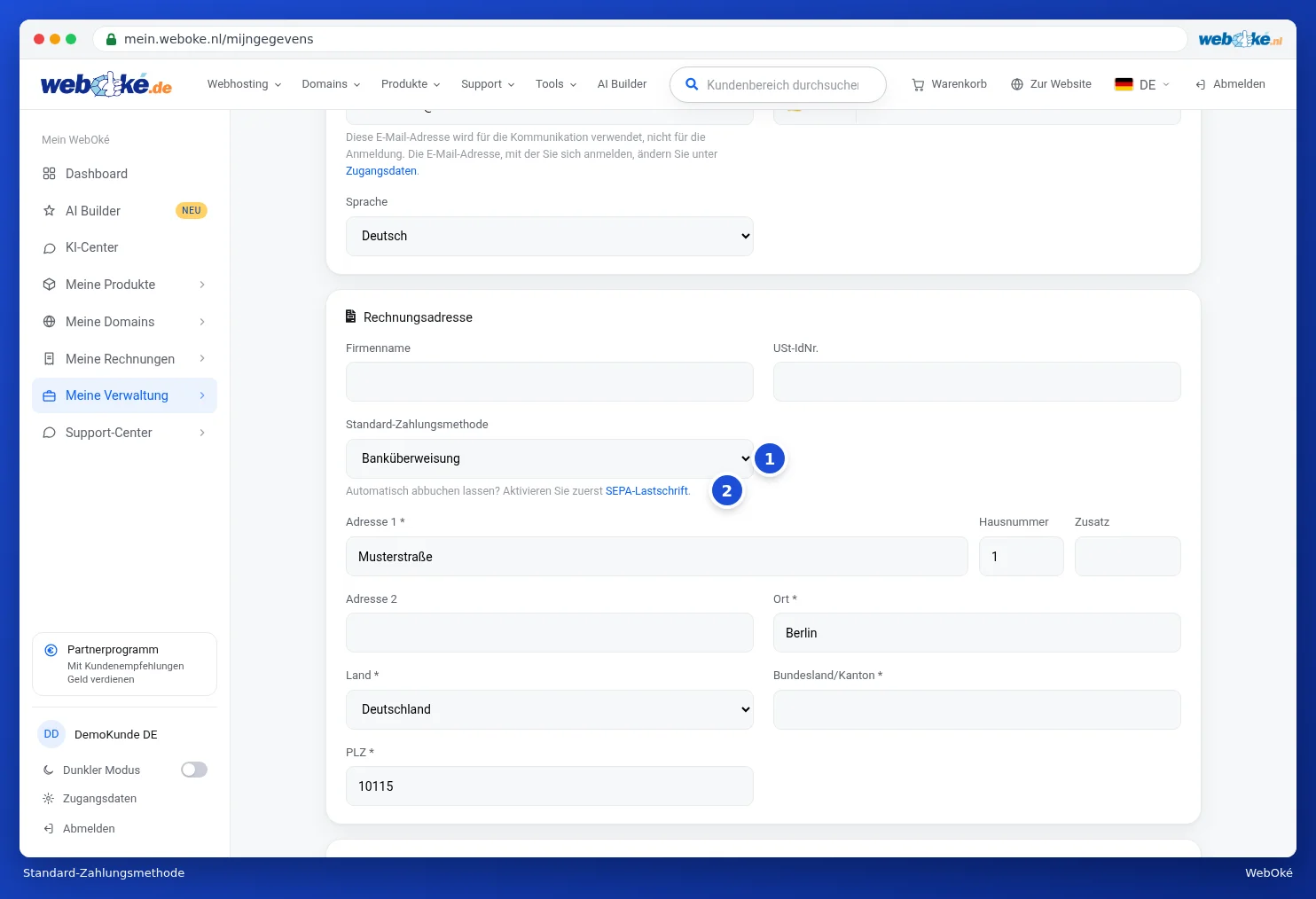Open KI-Center in the sidebar

(124, 247)
